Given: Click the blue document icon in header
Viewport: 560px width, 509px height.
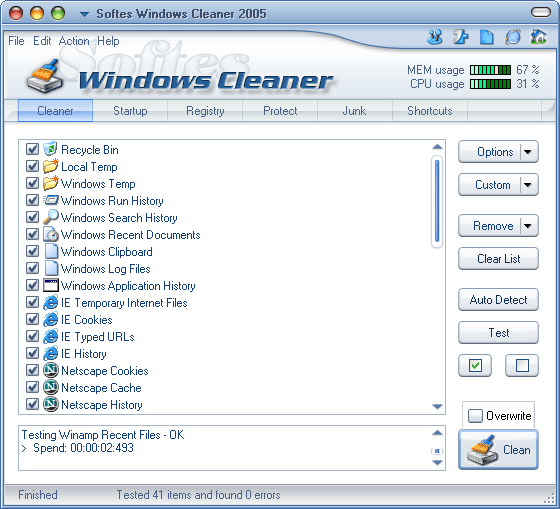Looking at the screenshot, I should point(486,37).
